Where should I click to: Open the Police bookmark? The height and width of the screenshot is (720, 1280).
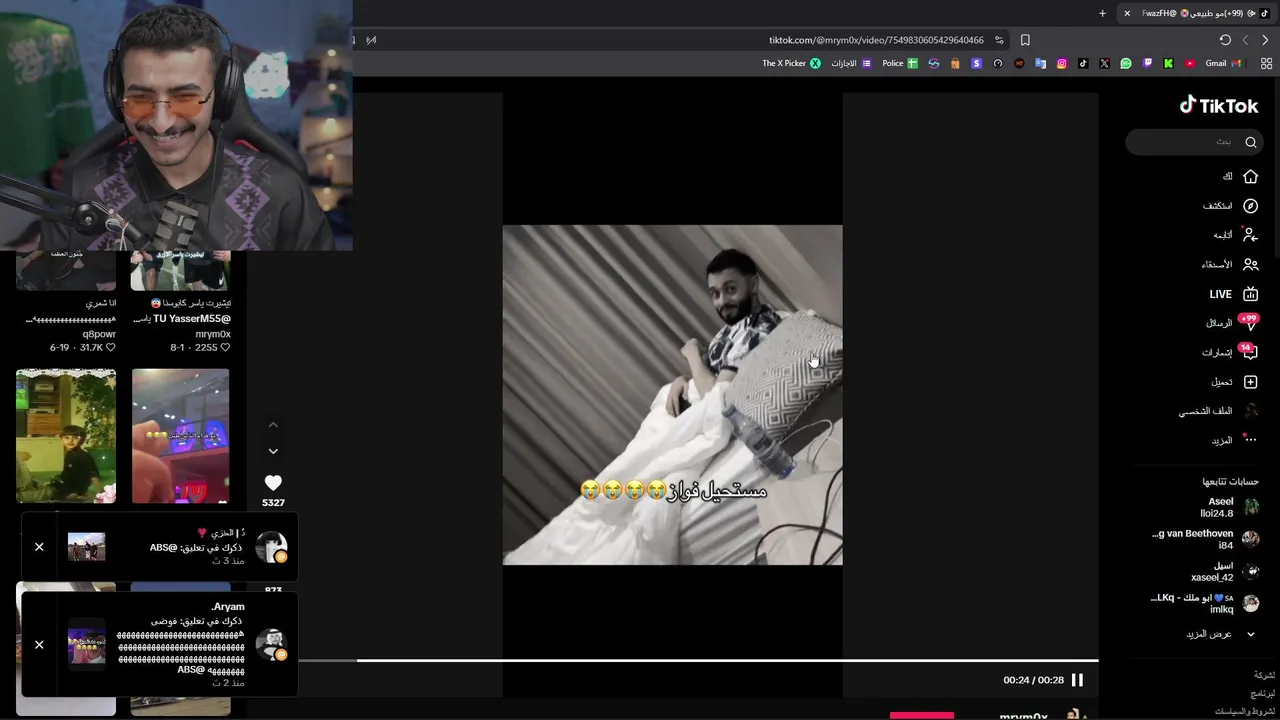900,63
